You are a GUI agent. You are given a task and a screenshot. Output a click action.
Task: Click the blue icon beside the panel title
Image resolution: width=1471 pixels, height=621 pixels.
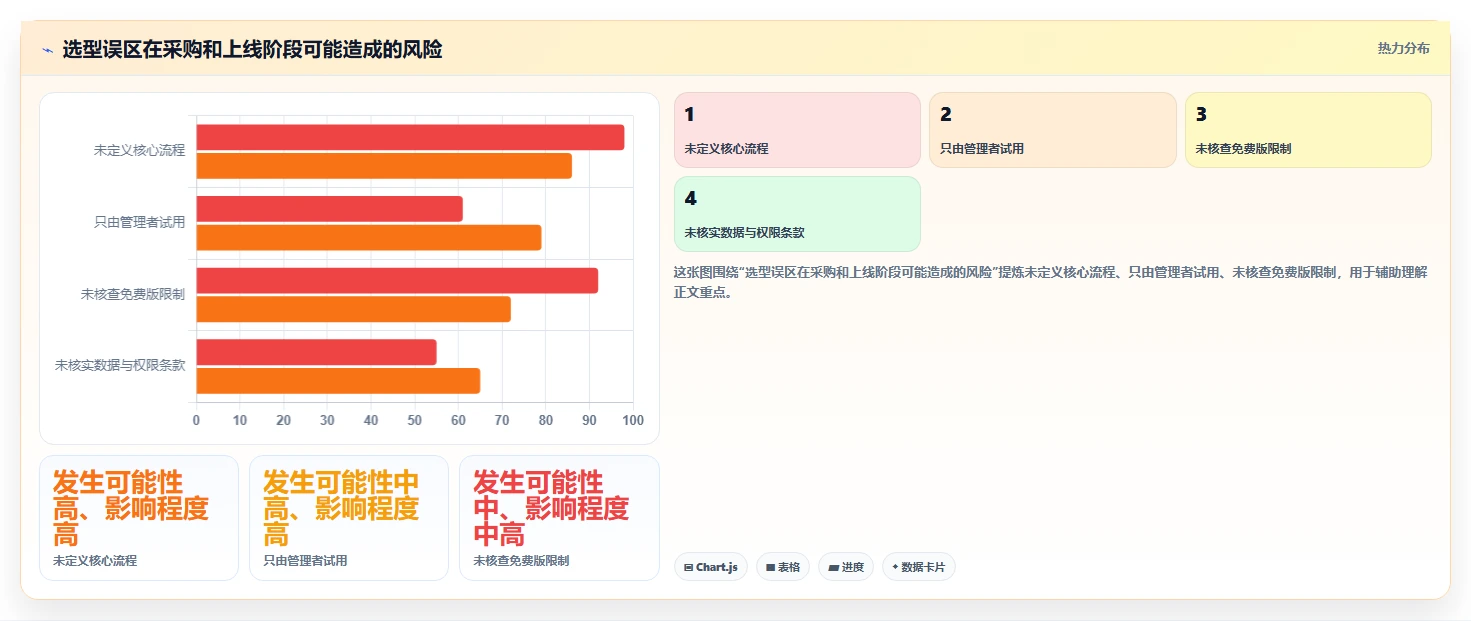47,50
